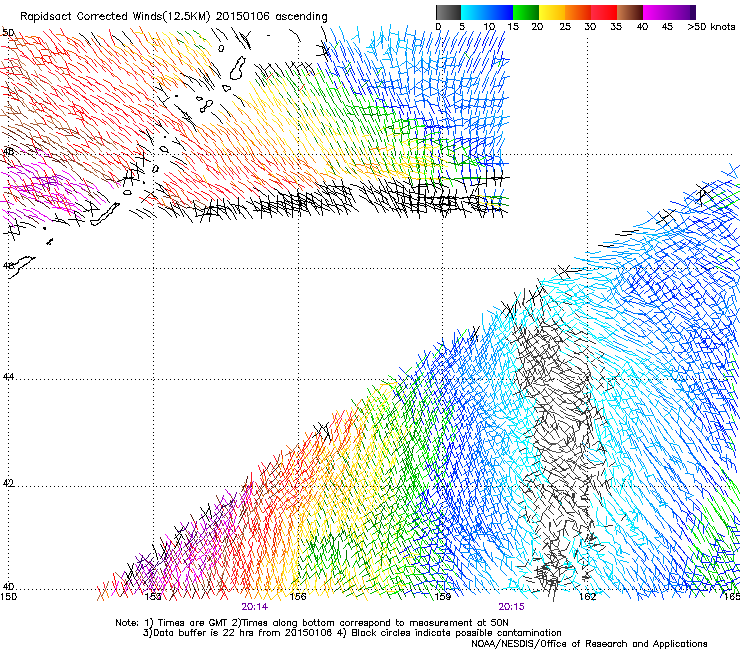Click the yellow 20-25 knots legend swatch

pos(552,12)
